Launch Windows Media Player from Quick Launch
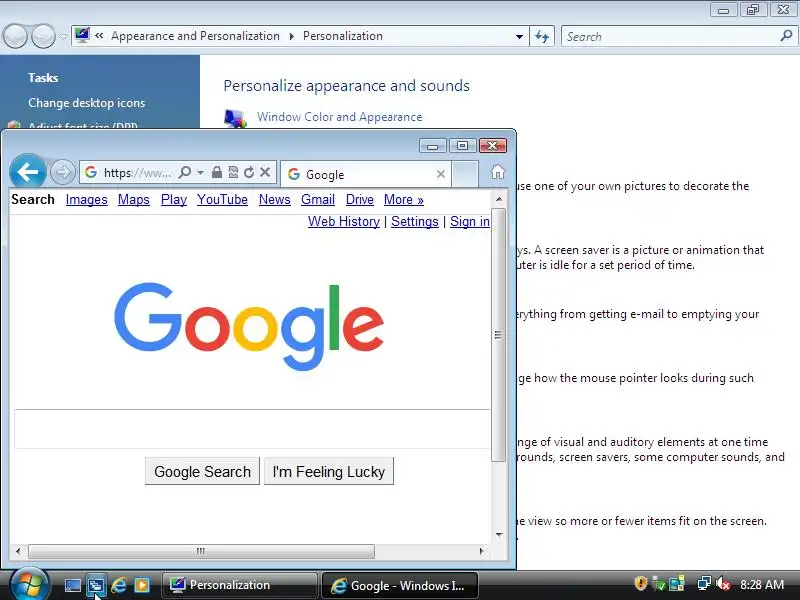 tap(142, 585)
